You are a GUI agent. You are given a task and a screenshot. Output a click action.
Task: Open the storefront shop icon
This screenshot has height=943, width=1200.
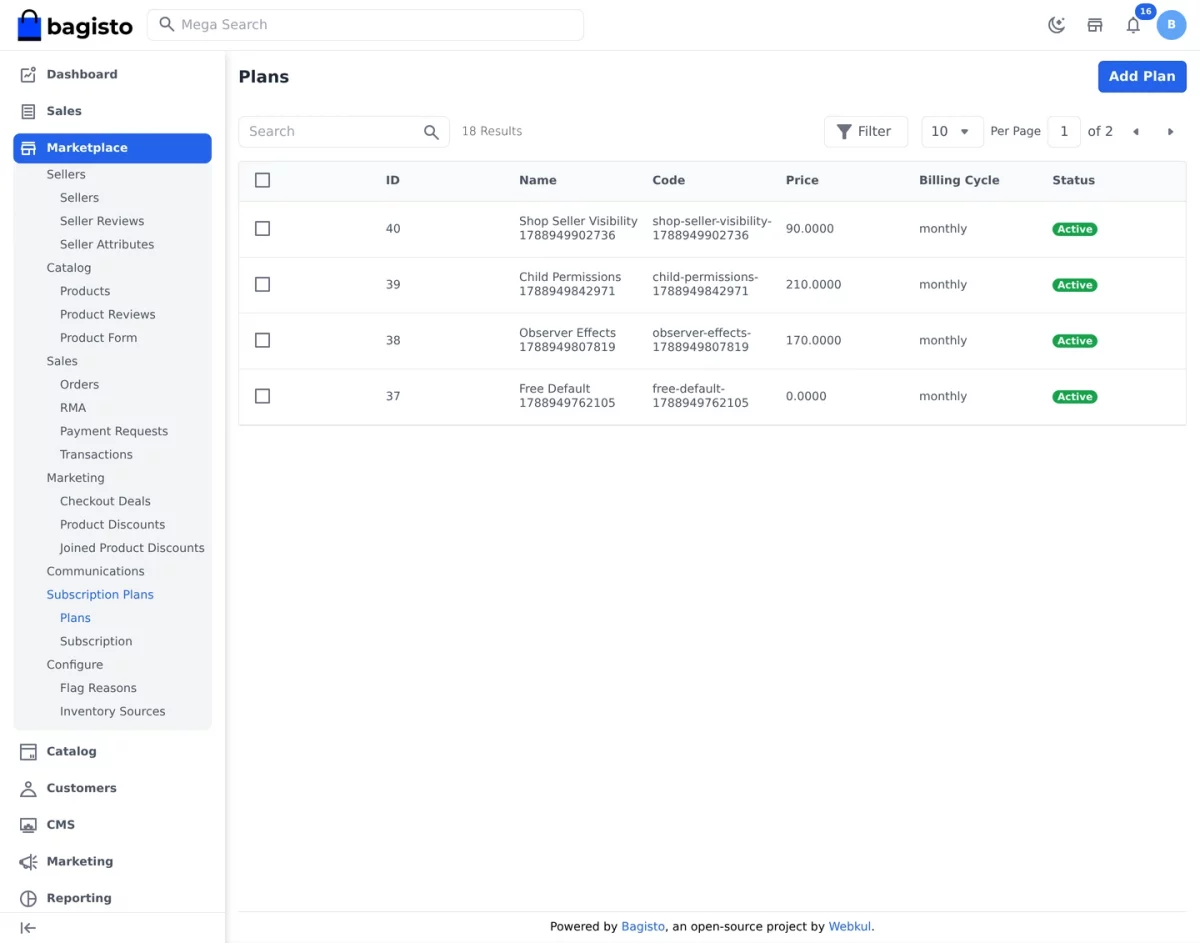click(x=1095, y=25)
